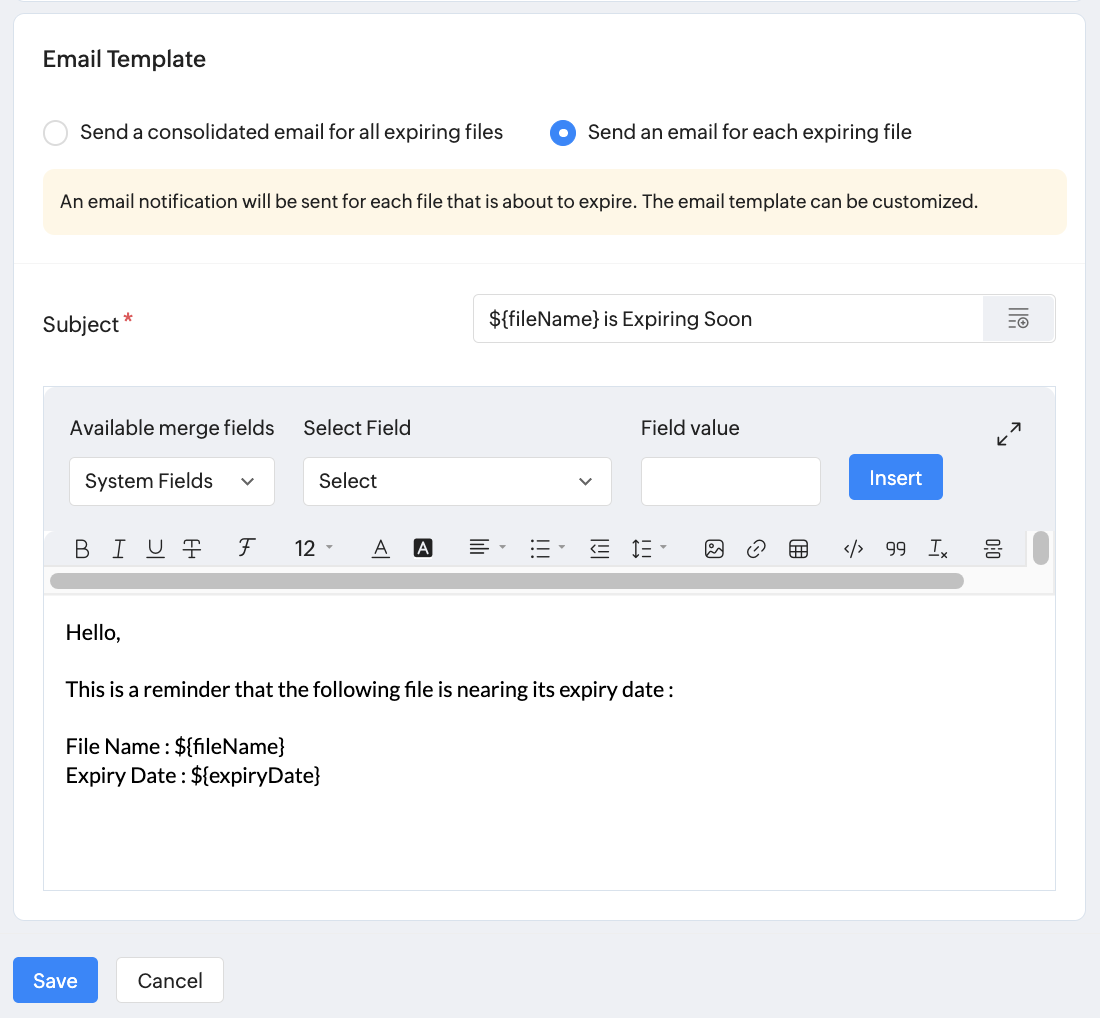Image resolution: width=1100 pixels, height=1018 pixels.
Task: Click the Field value input box
Action: (x=730, y=482)
